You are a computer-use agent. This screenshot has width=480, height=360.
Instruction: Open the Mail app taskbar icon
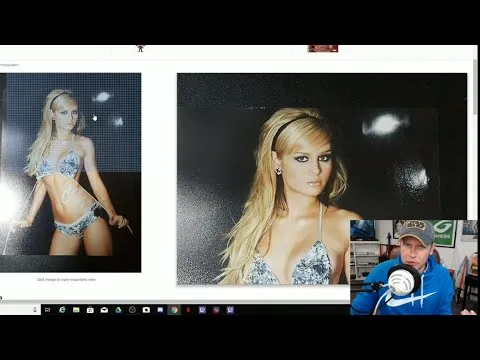pyautogui.click(x=104, y=310)
